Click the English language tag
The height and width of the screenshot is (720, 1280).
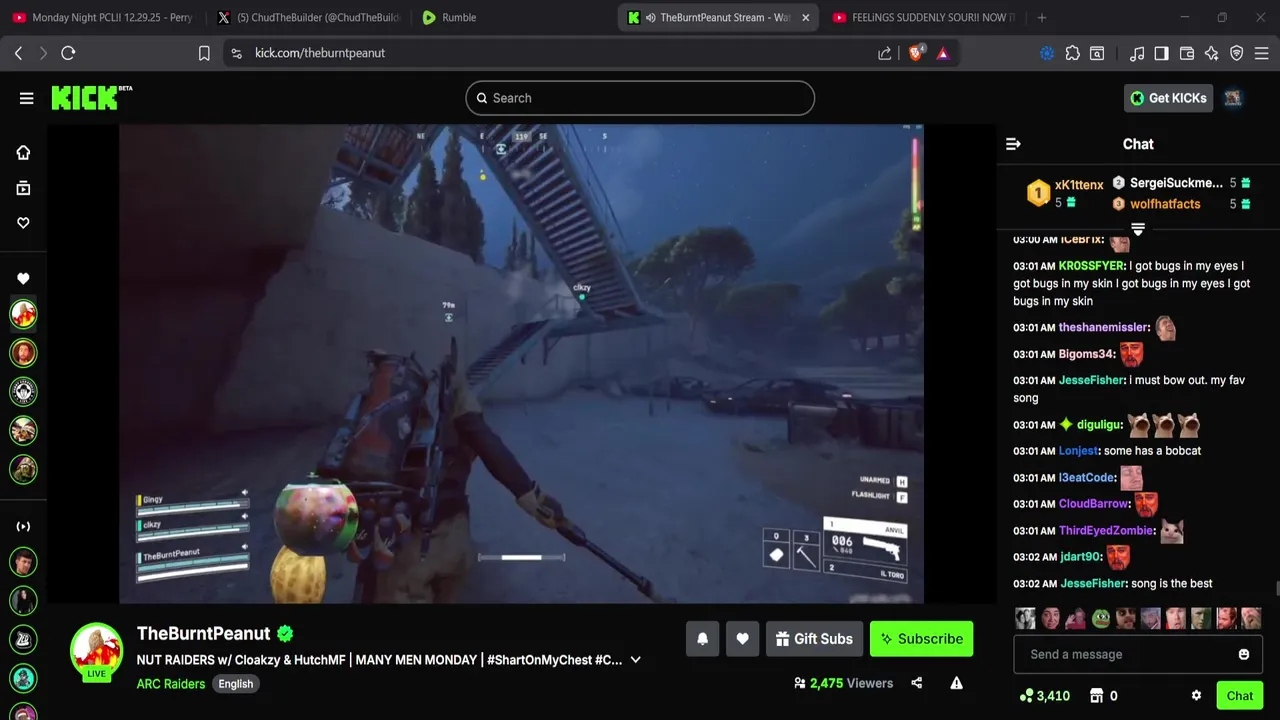[x=236, y=684]
